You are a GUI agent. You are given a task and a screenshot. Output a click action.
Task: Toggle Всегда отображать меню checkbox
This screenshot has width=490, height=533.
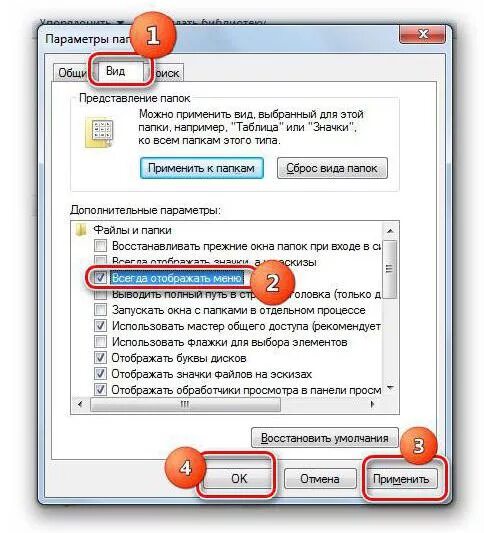[x=100, y=278]
